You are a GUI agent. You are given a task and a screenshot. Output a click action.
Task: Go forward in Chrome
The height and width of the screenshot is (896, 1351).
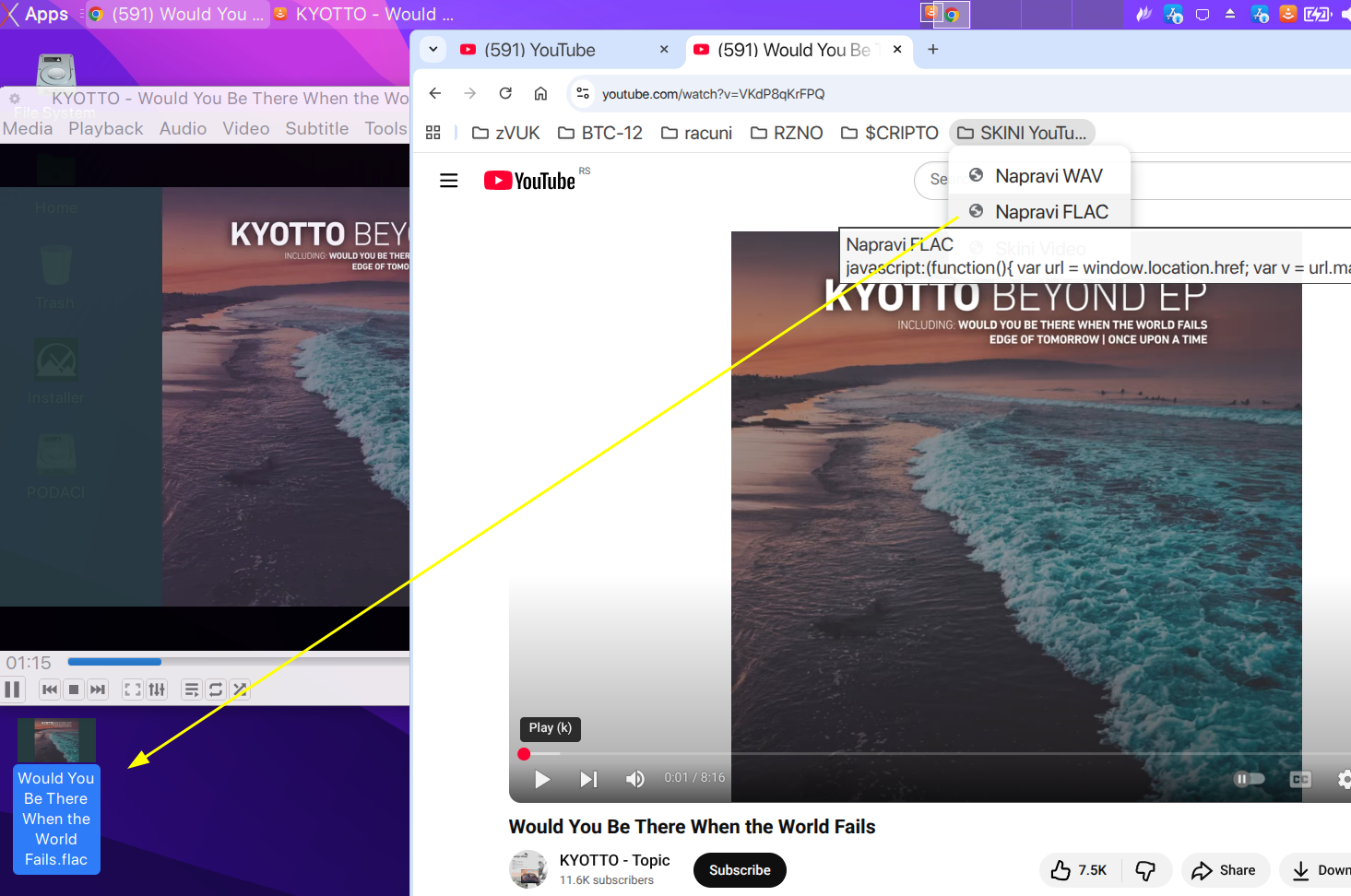pos(470,93)
